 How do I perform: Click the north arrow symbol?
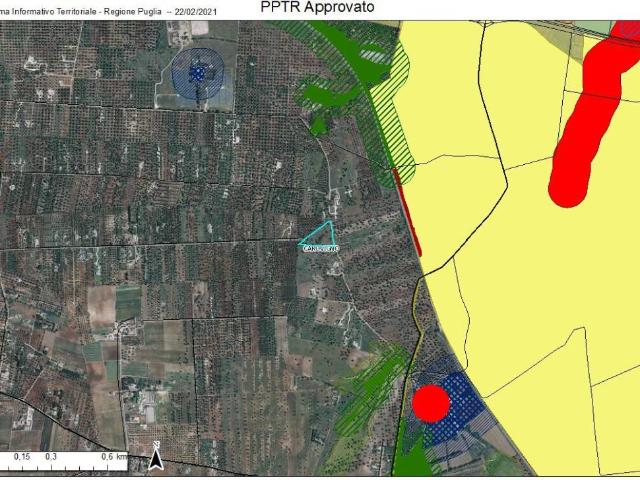(x=156, y=456)
